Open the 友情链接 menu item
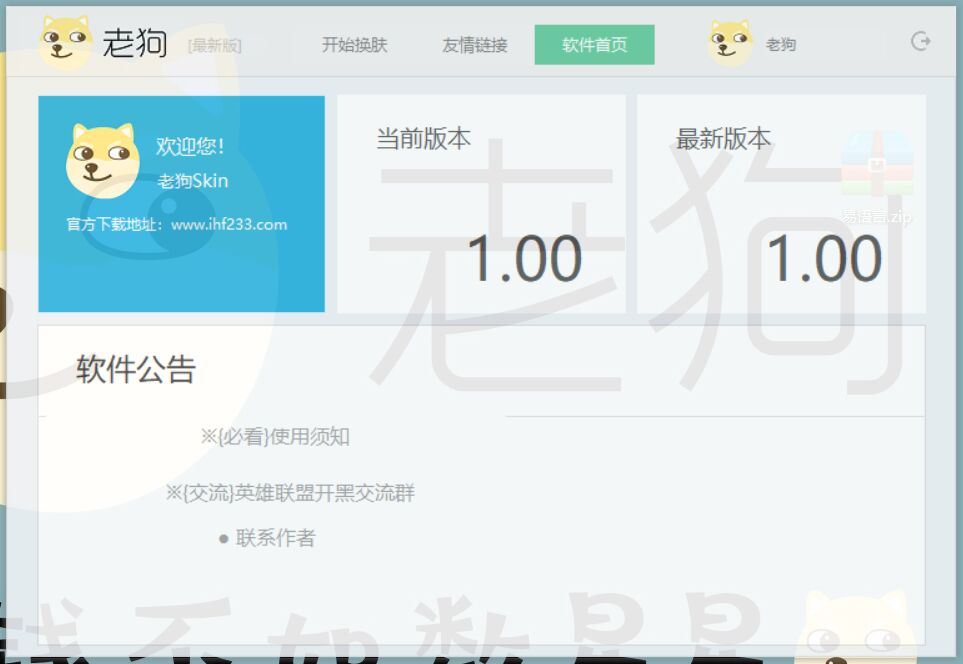Image resolution: width=963 pixels, height=664 pixels. 474,44
